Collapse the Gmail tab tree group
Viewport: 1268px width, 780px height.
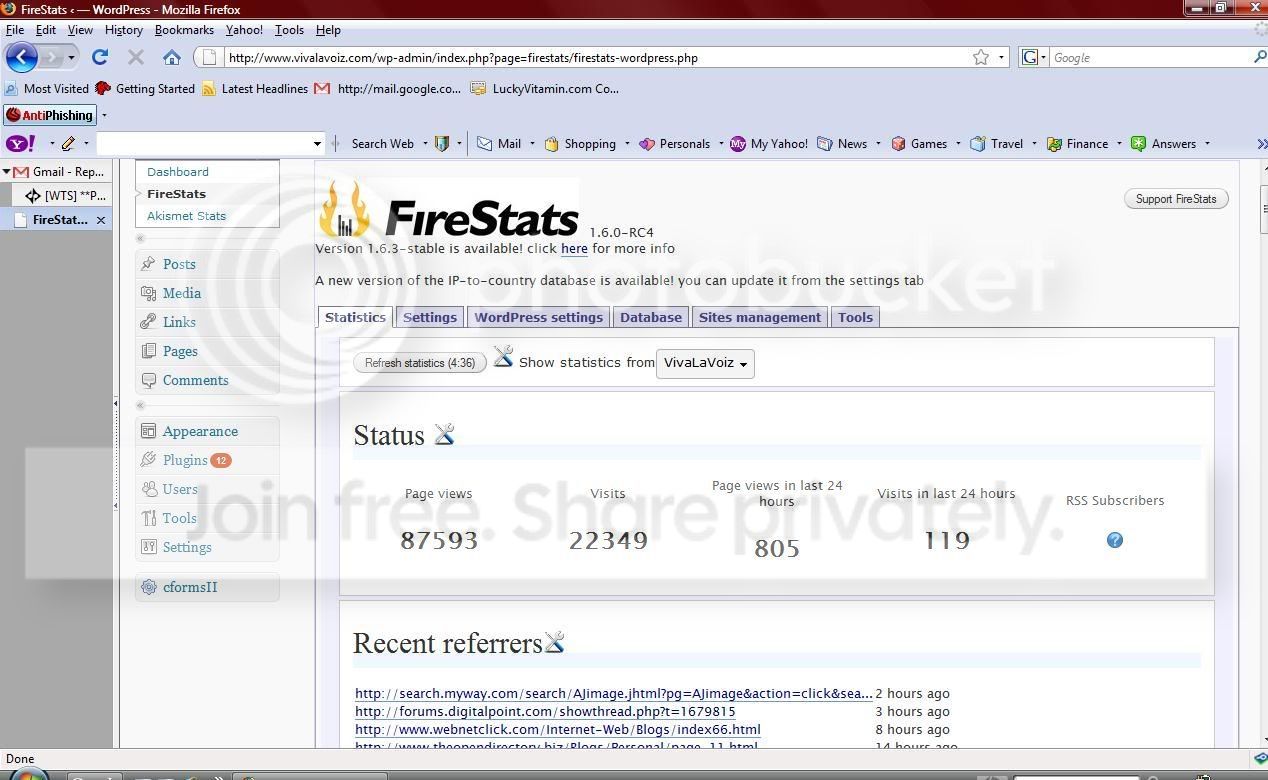[x=6, y=172]
